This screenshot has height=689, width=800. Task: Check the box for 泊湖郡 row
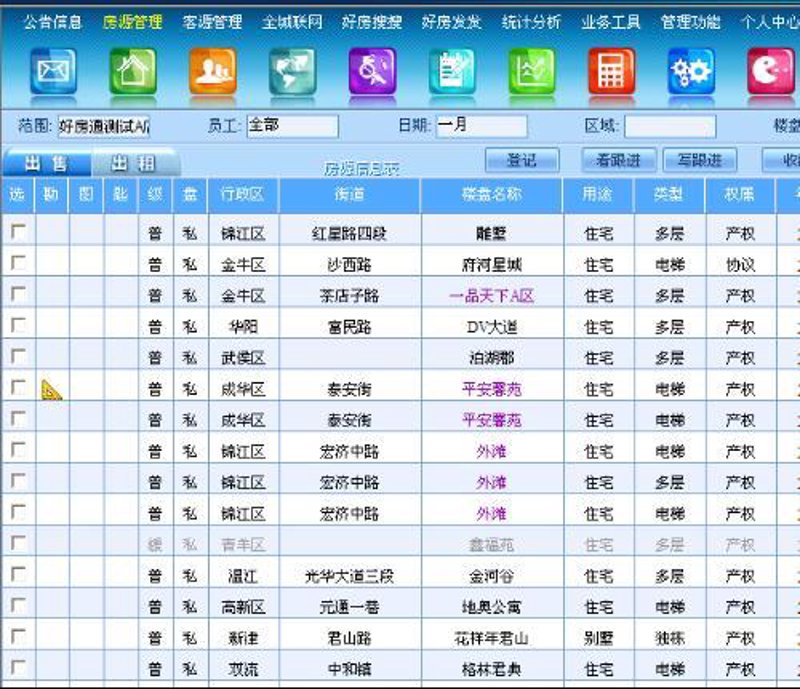(18, 356)
